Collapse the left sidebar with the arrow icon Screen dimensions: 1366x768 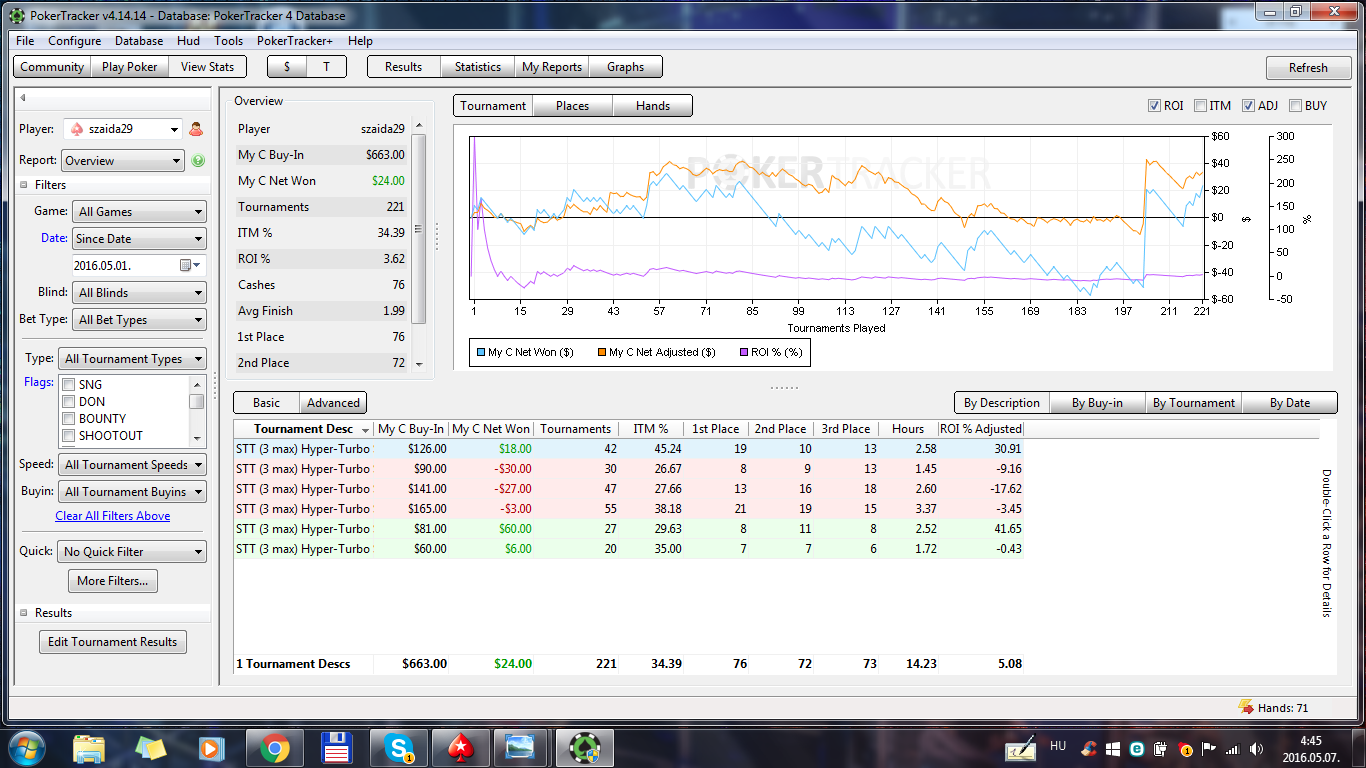coord(23,98)
